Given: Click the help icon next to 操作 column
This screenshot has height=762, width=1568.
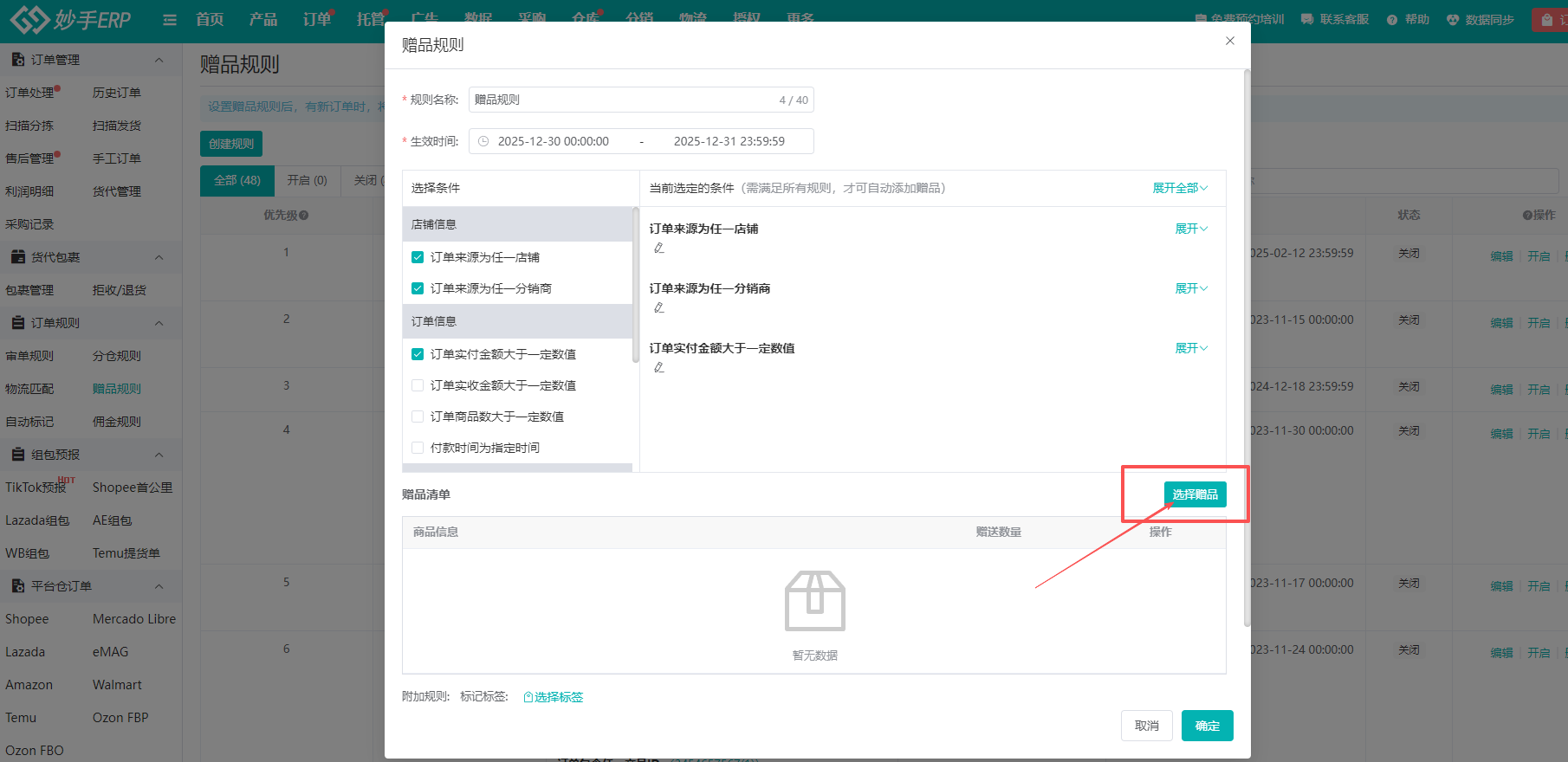Looking at the screenshot, I should (x=1527, y=215).
